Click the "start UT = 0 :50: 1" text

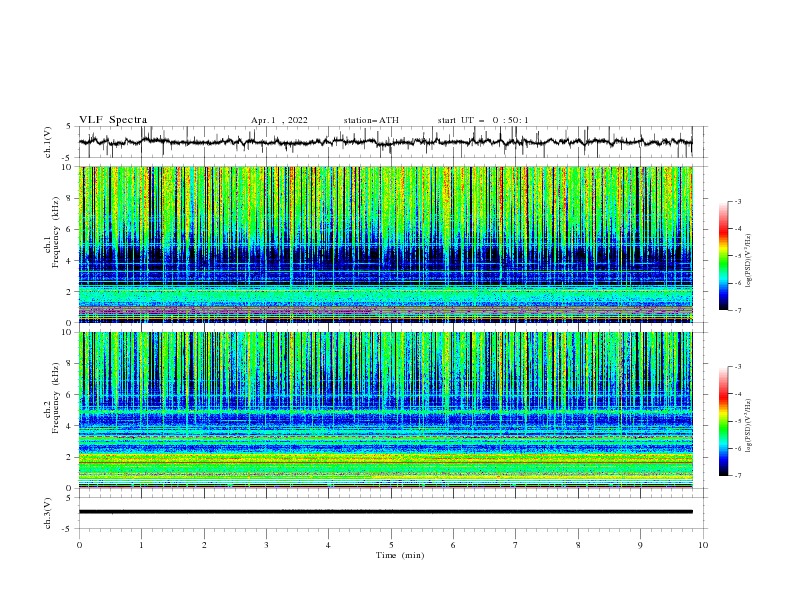483,120
